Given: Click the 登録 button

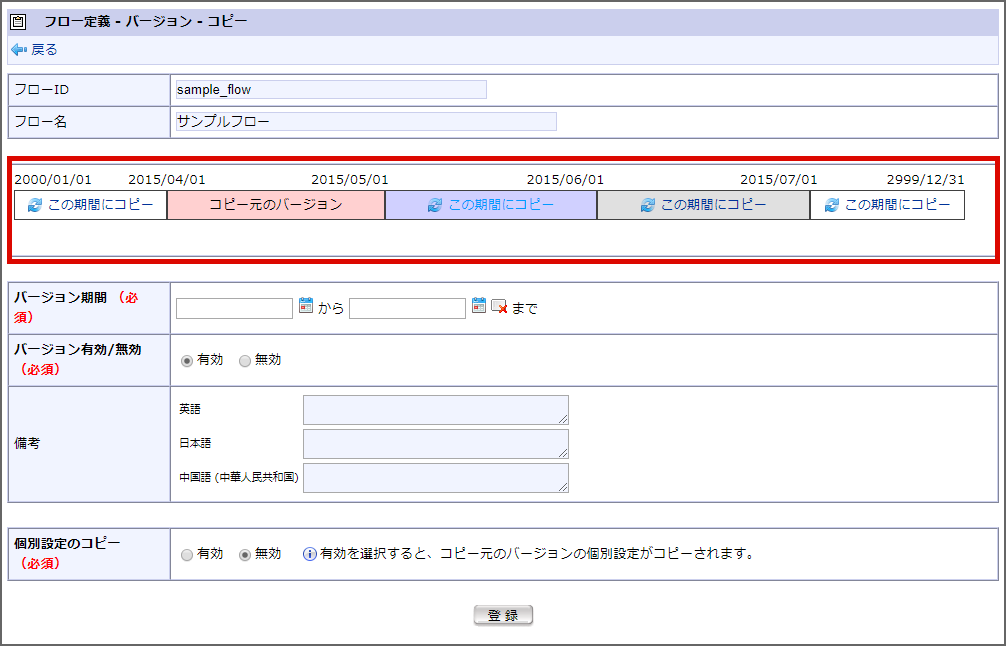Looking at the screenshot, I should point(503,615).
